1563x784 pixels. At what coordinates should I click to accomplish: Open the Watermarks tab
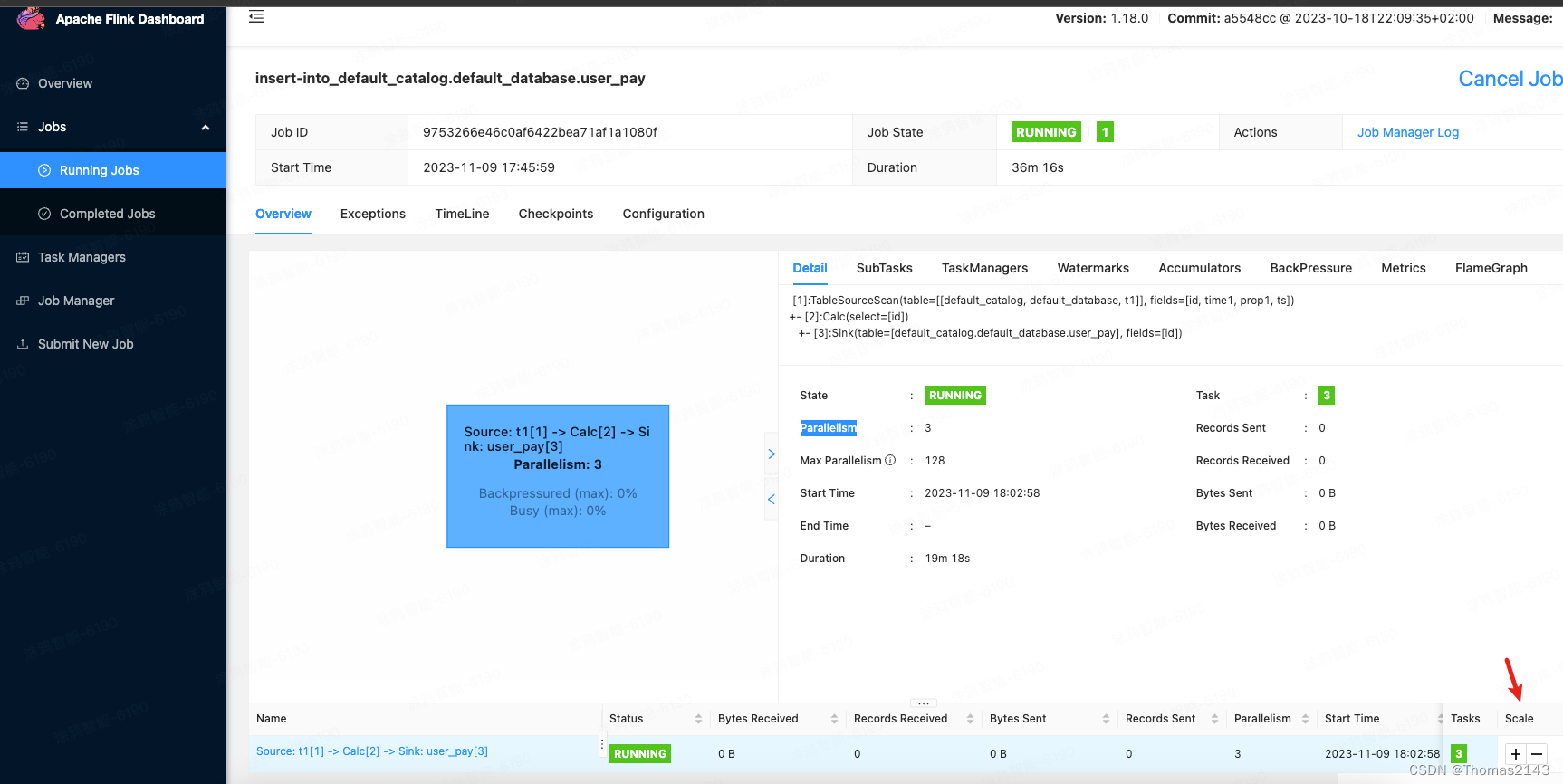point(1093,268)
